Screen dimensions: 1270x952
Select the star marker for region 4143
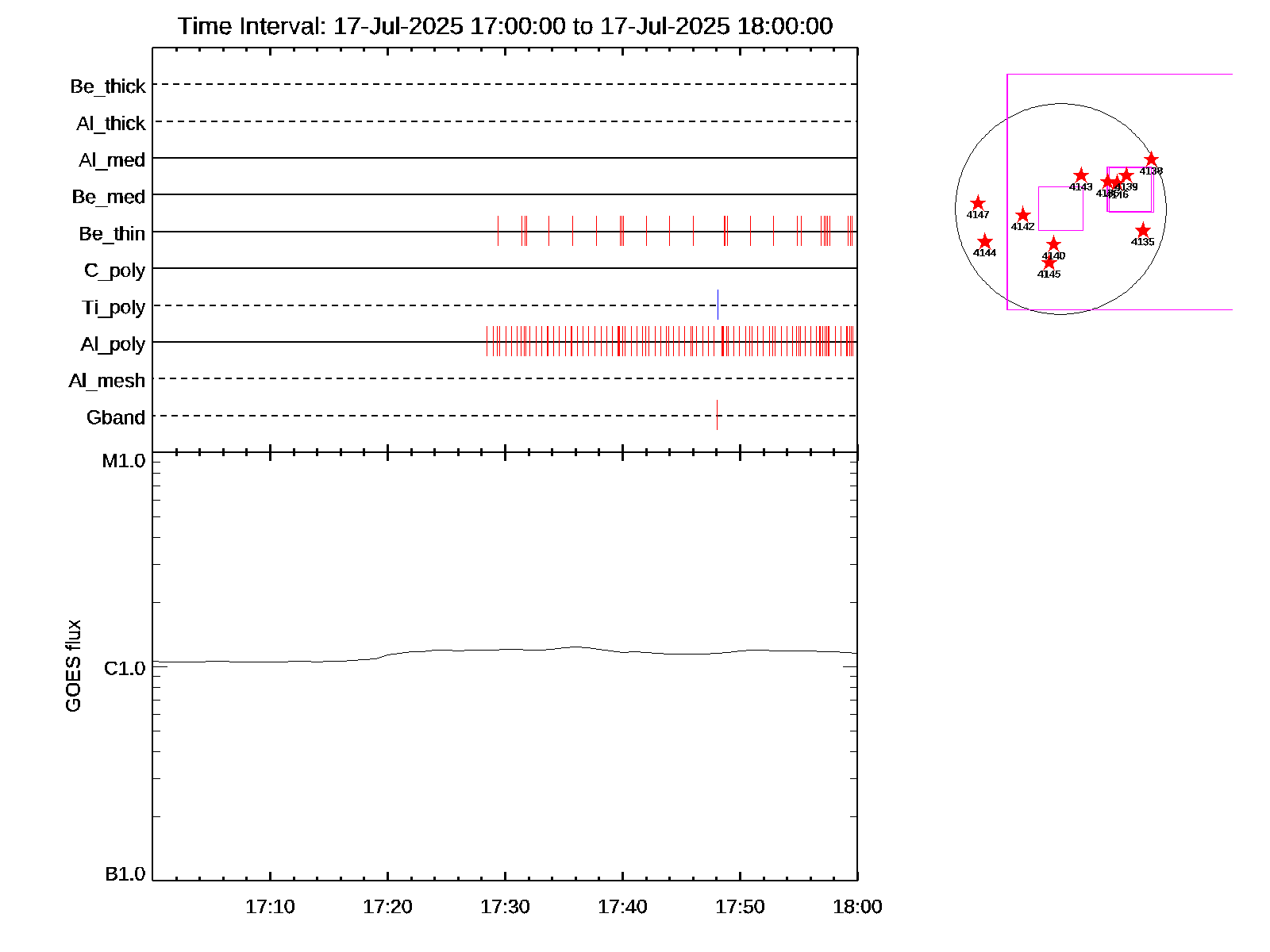point(1080,175)
